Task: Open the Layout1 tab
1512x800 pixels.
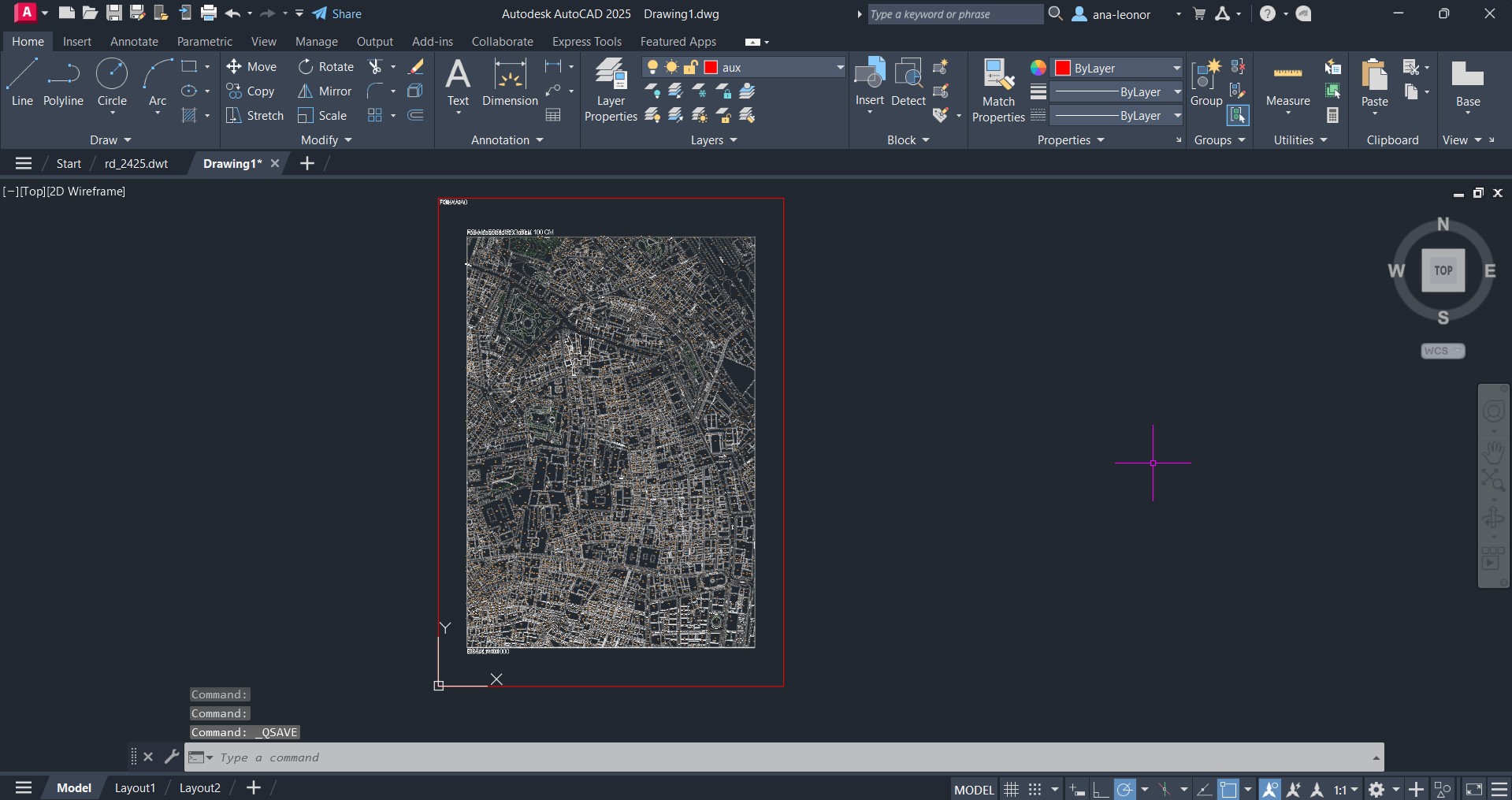Action: (x=135, y=787)
